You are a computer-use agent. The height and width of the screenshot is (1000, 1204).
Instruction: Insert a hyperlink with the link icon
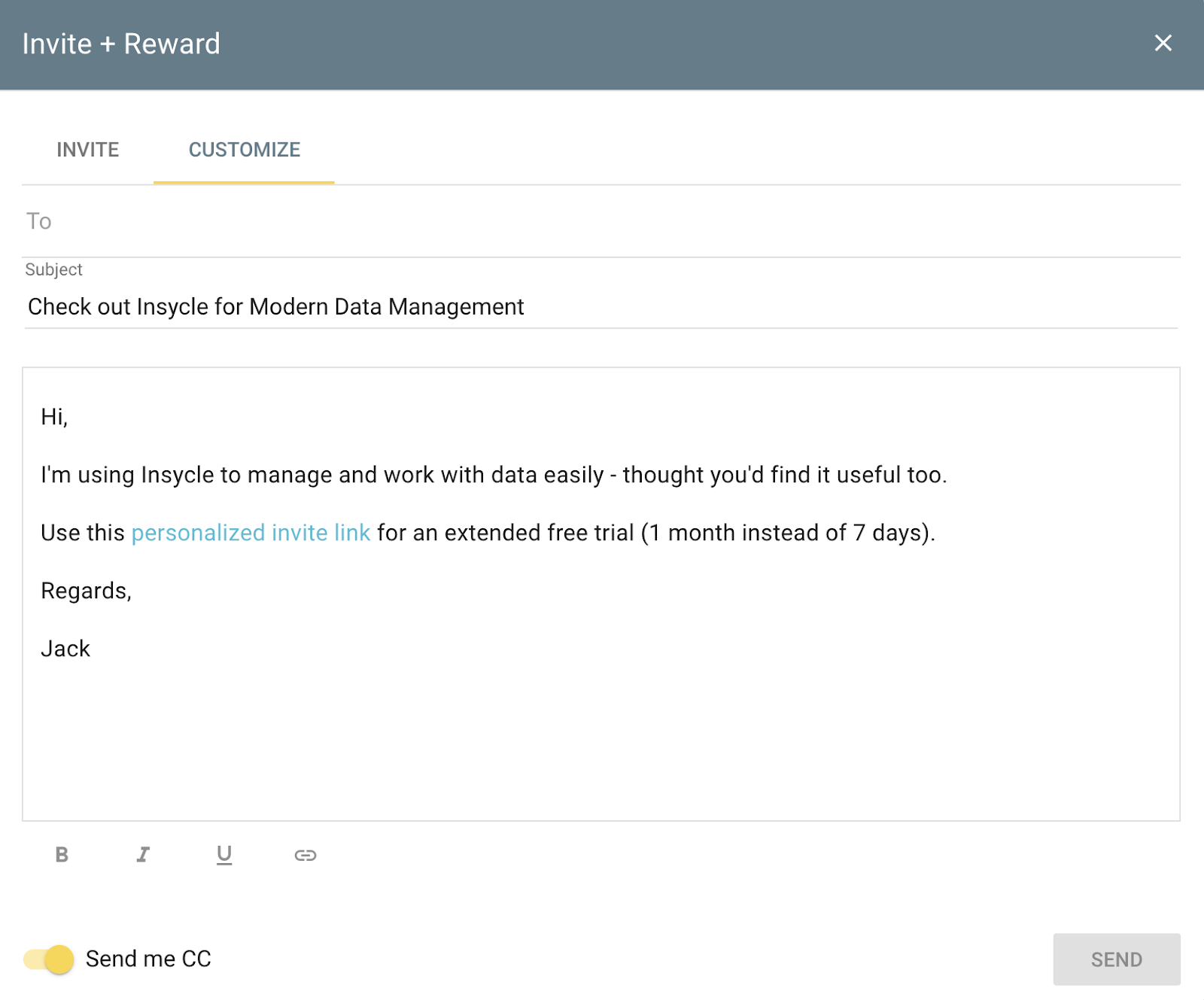point(306,855)
